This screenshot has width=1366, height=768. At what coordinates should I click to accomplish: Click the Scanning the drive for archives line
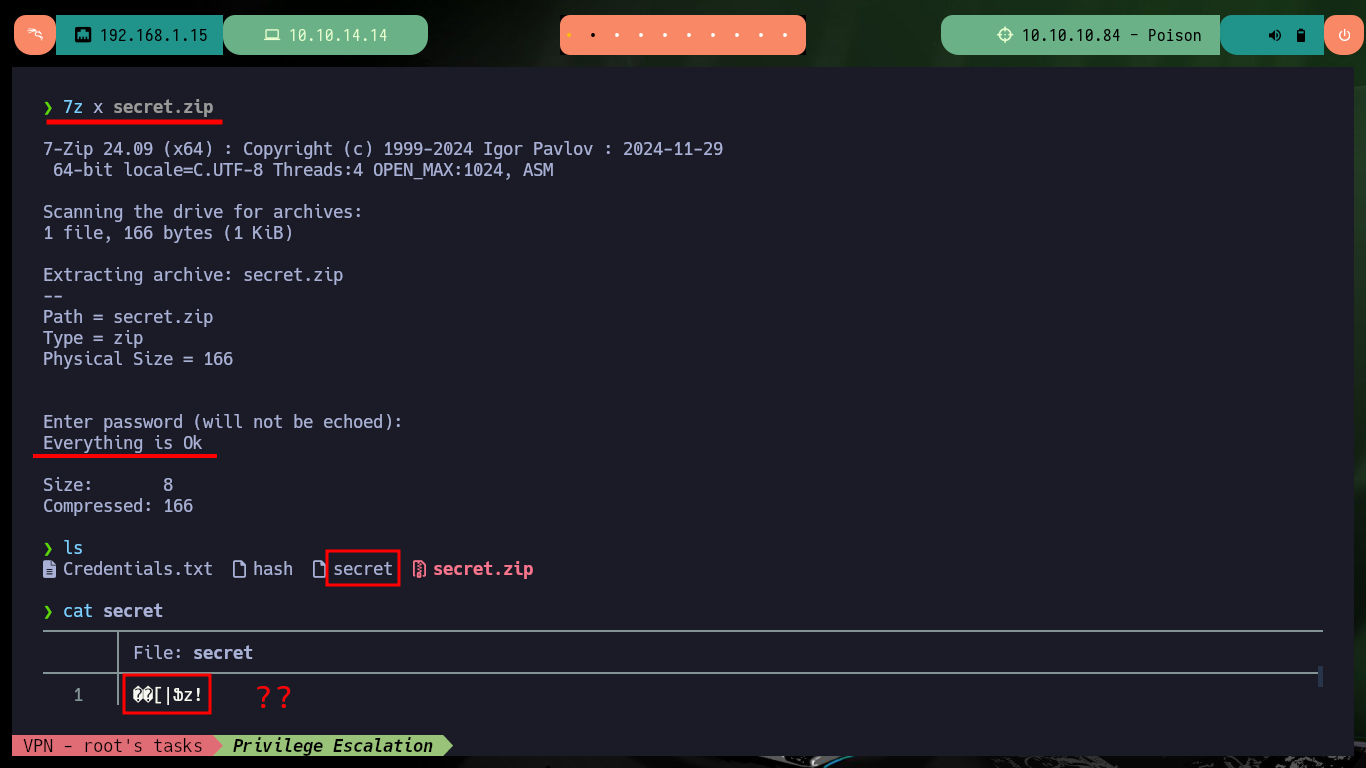pyautogui.click(x=203, y=212)
